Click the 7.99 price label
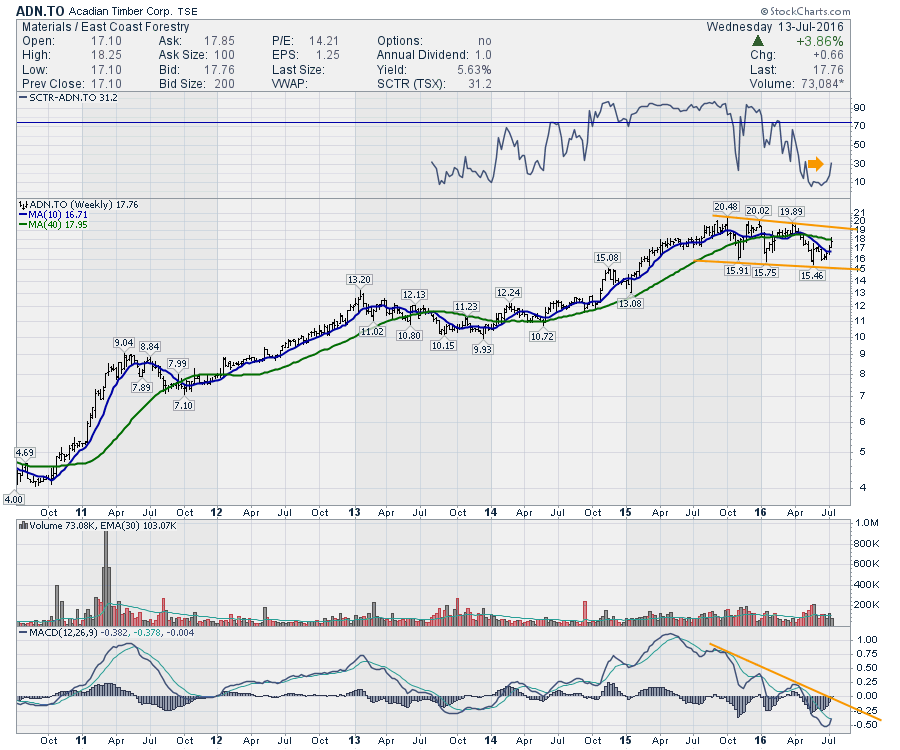900x750 pixels. pyautogui.click(x=177, y=363)
